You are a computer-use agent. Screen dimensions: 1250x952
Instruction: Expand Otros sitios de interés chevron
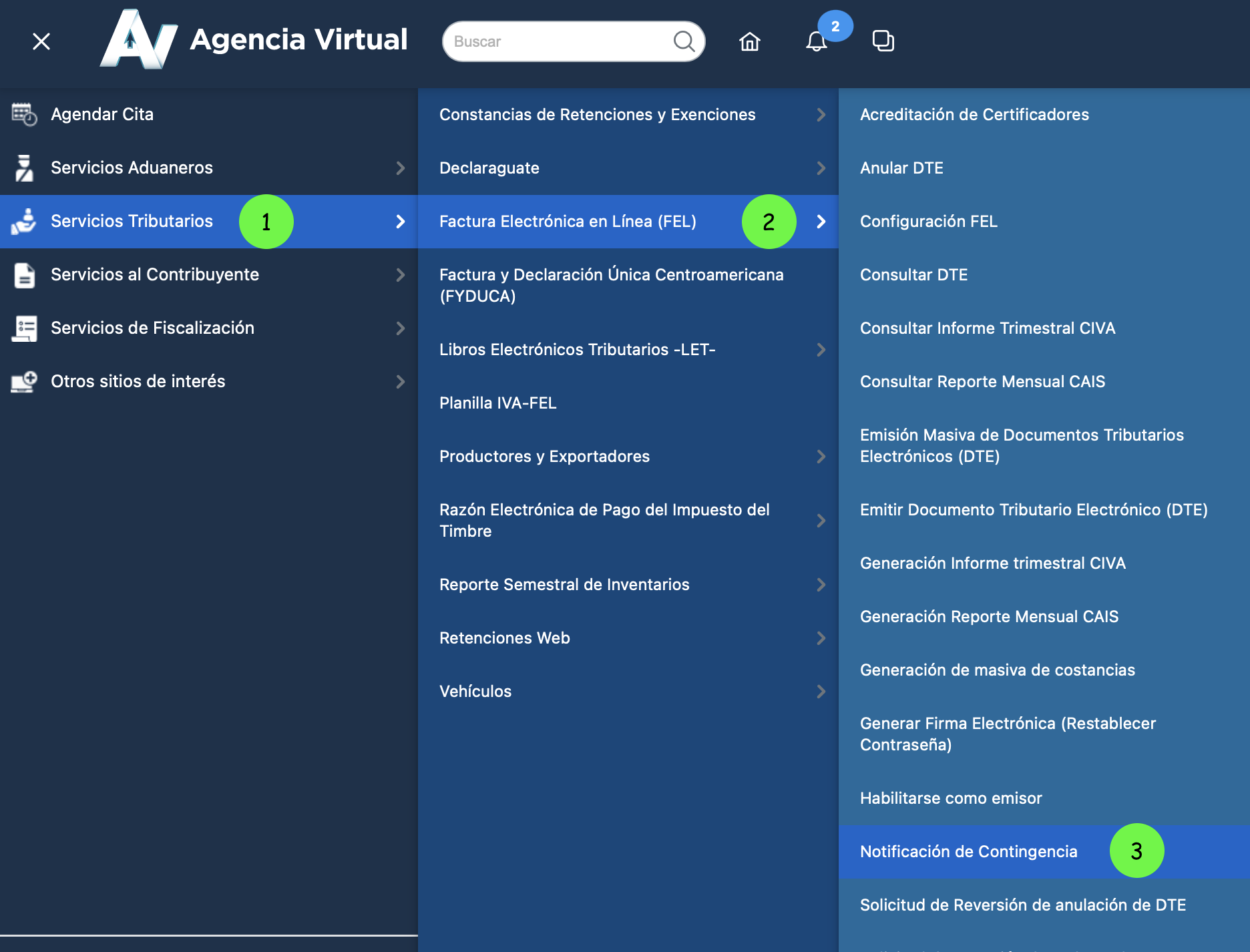point(401,381)
